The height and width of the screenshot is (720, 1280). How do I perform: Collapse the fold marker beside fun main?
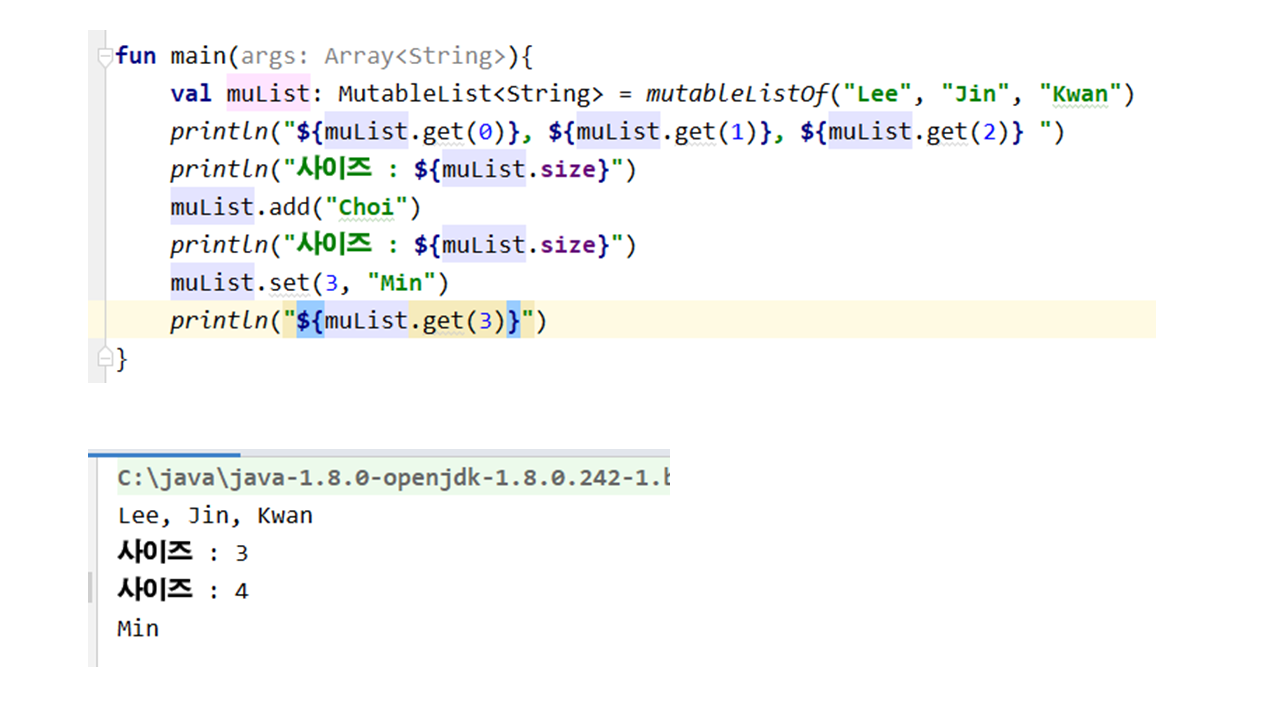tap(105, 57)
